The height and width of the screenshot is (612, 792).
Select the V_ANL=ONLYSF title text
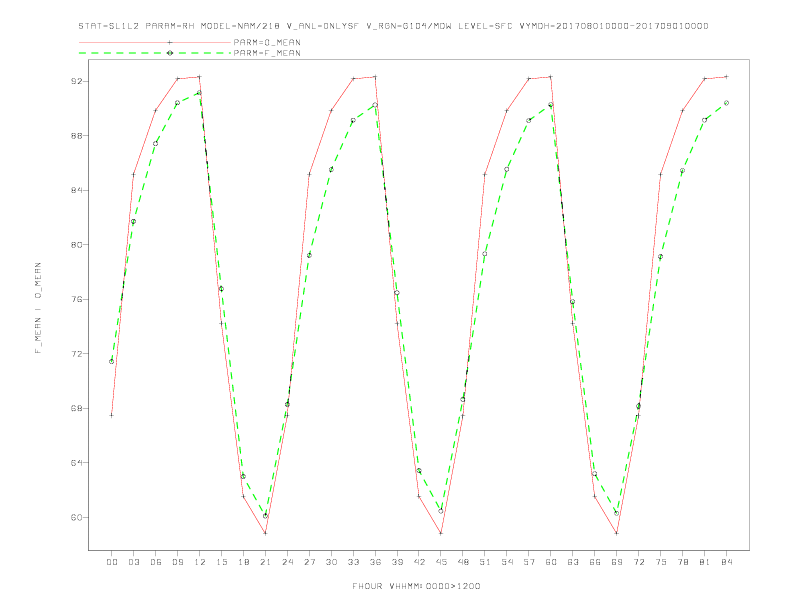tap(322, 26)
